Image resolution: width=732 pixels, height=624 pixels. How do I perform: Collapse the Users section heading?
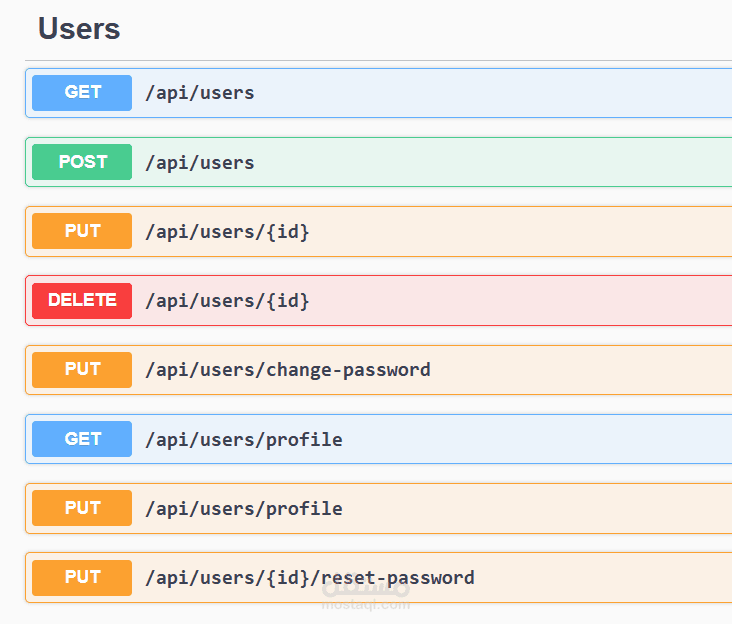79,29
